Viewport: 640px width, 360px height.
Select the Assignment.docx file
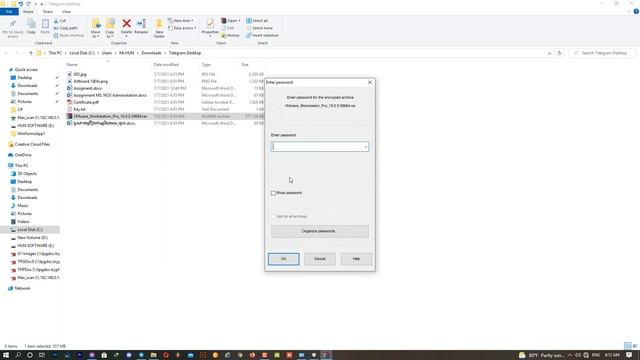click(x=88, y=88)
